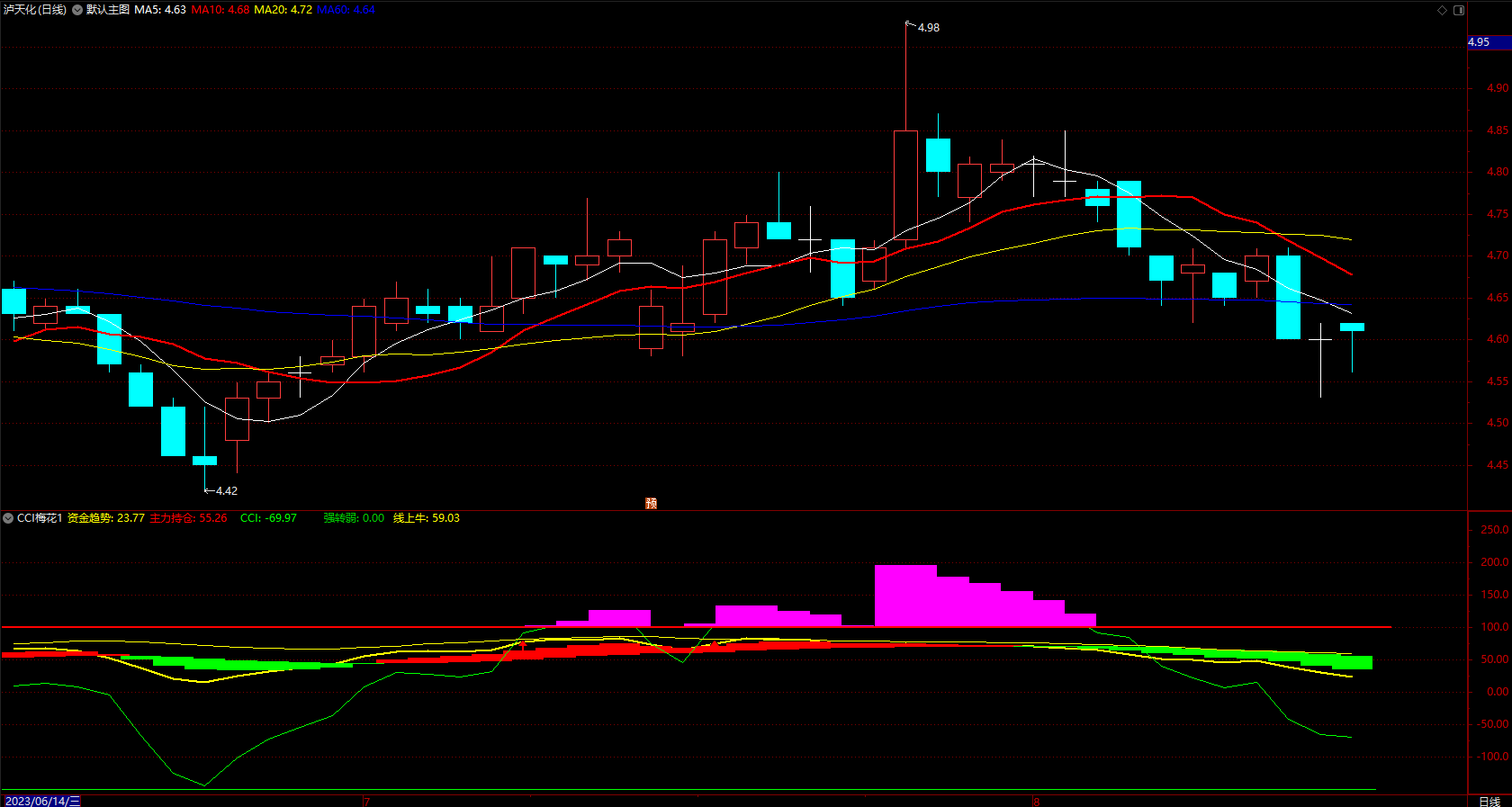The width and height of the screenshot is (1512, 807).
Task: Click the 强转弱: 0.00 value
Action: [354, 518]
